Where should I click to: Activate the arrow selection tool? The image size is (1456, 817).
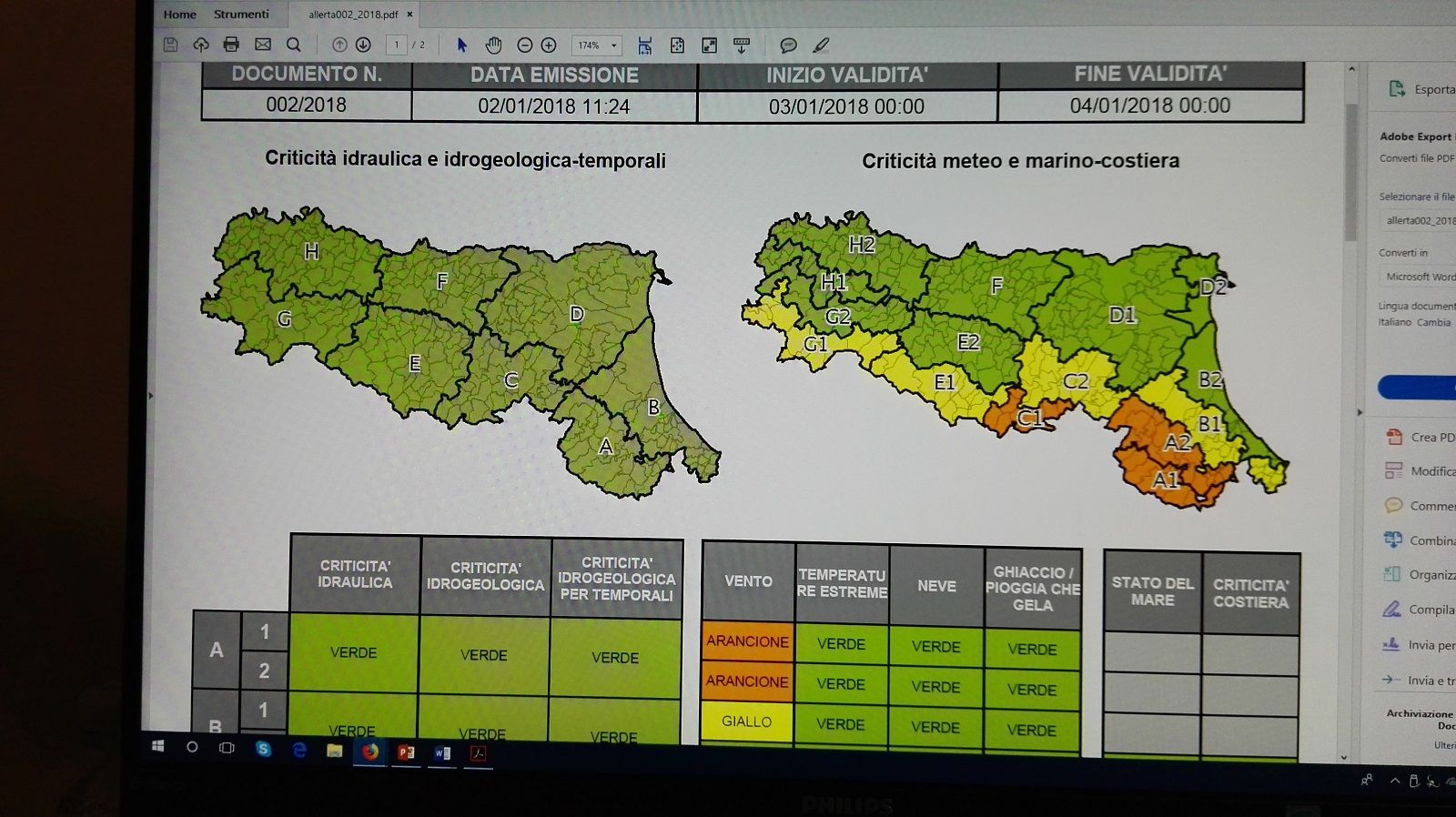click(461, 45)
